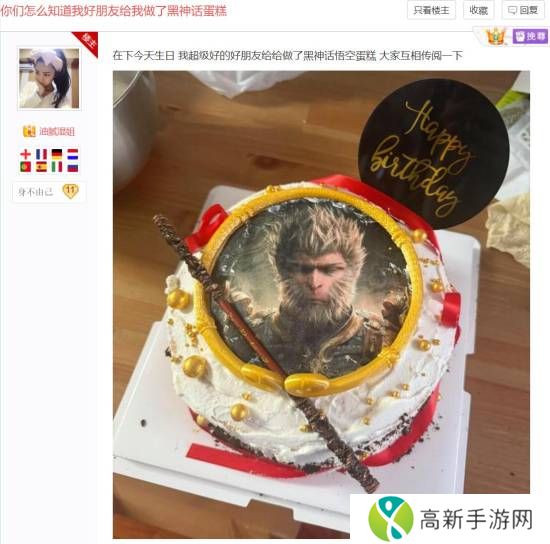Click the 高新手游网 watermark logo
Screen dimensions: 550x544
pyautogui.click(x=450, y=519)
